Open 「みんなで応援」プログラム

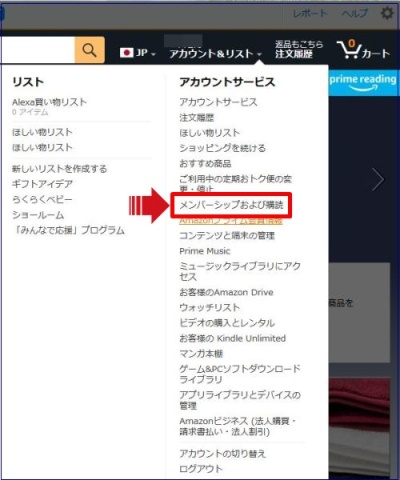[68, 230]
